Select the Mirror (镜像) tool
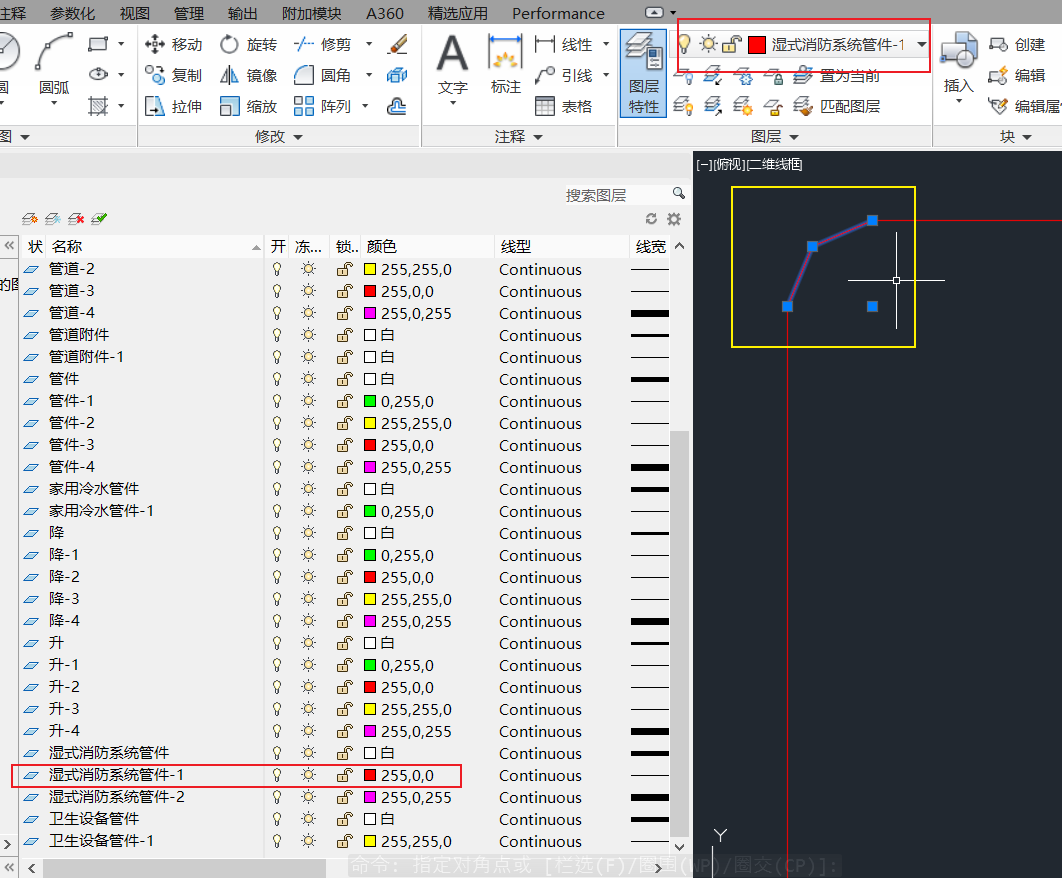The width and height of the screenshot is (1062, 878). coord(249,75)
